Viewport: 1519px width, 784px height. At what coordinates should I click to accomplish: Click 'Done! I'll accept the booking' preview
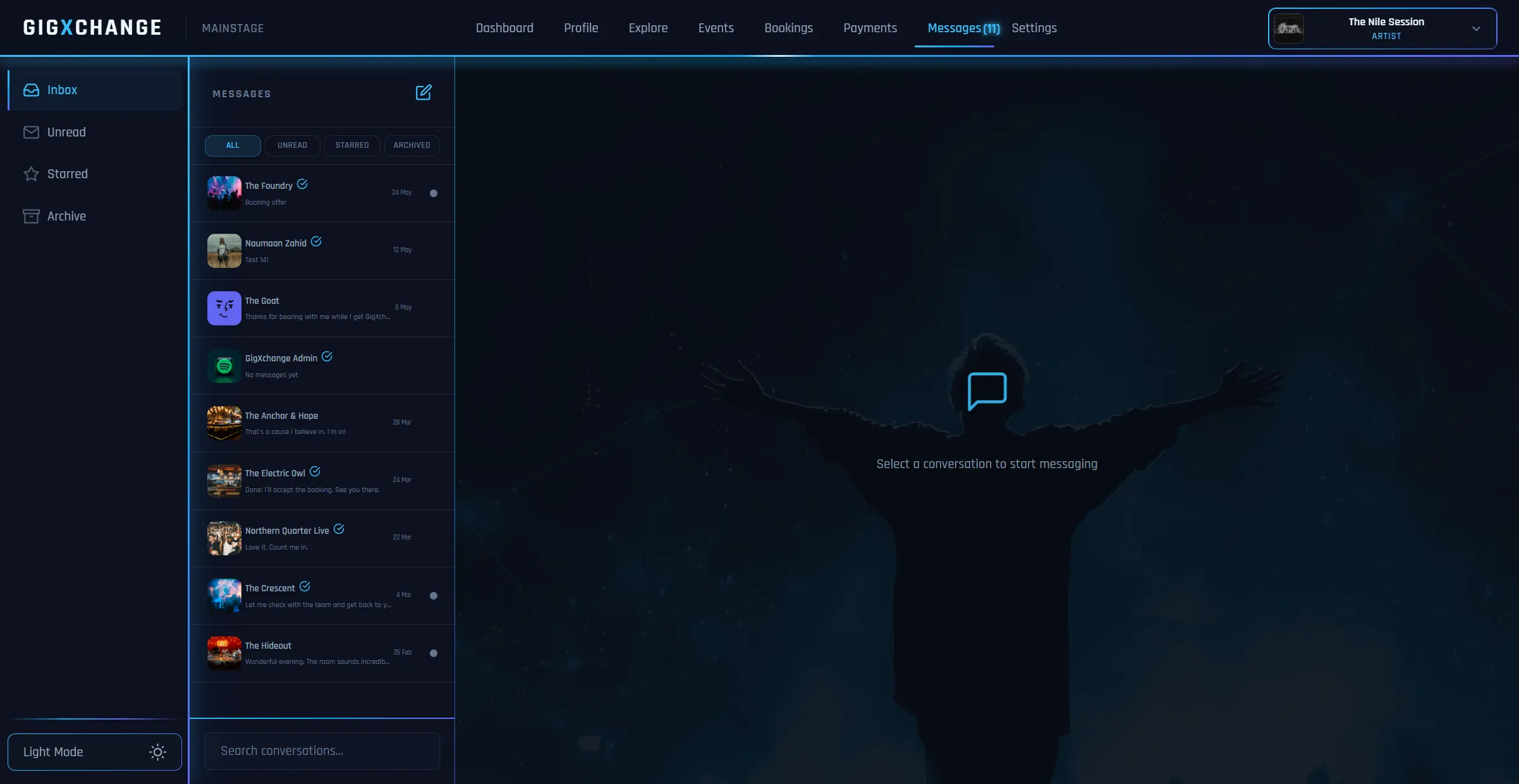click(x=312, y=490)
